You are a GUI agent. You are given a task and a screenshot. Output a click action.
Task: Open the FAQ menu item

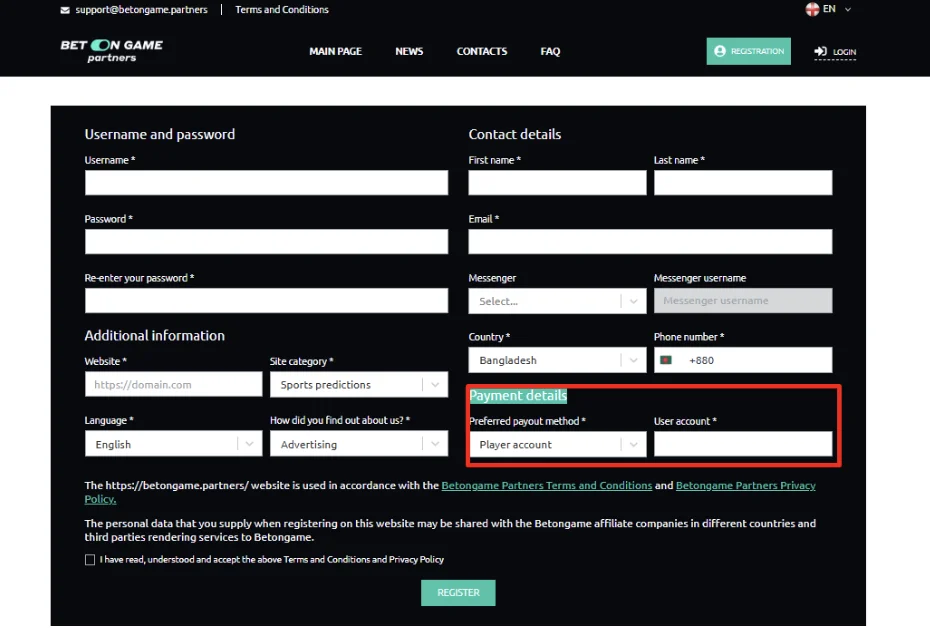point(550,52)
